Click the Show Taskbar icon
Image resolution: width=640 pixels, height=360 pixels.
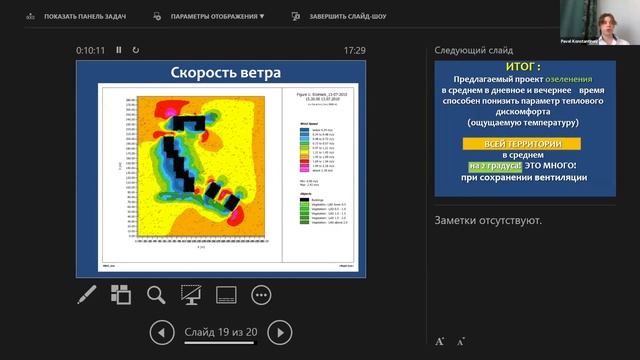[x=30, y=16]
